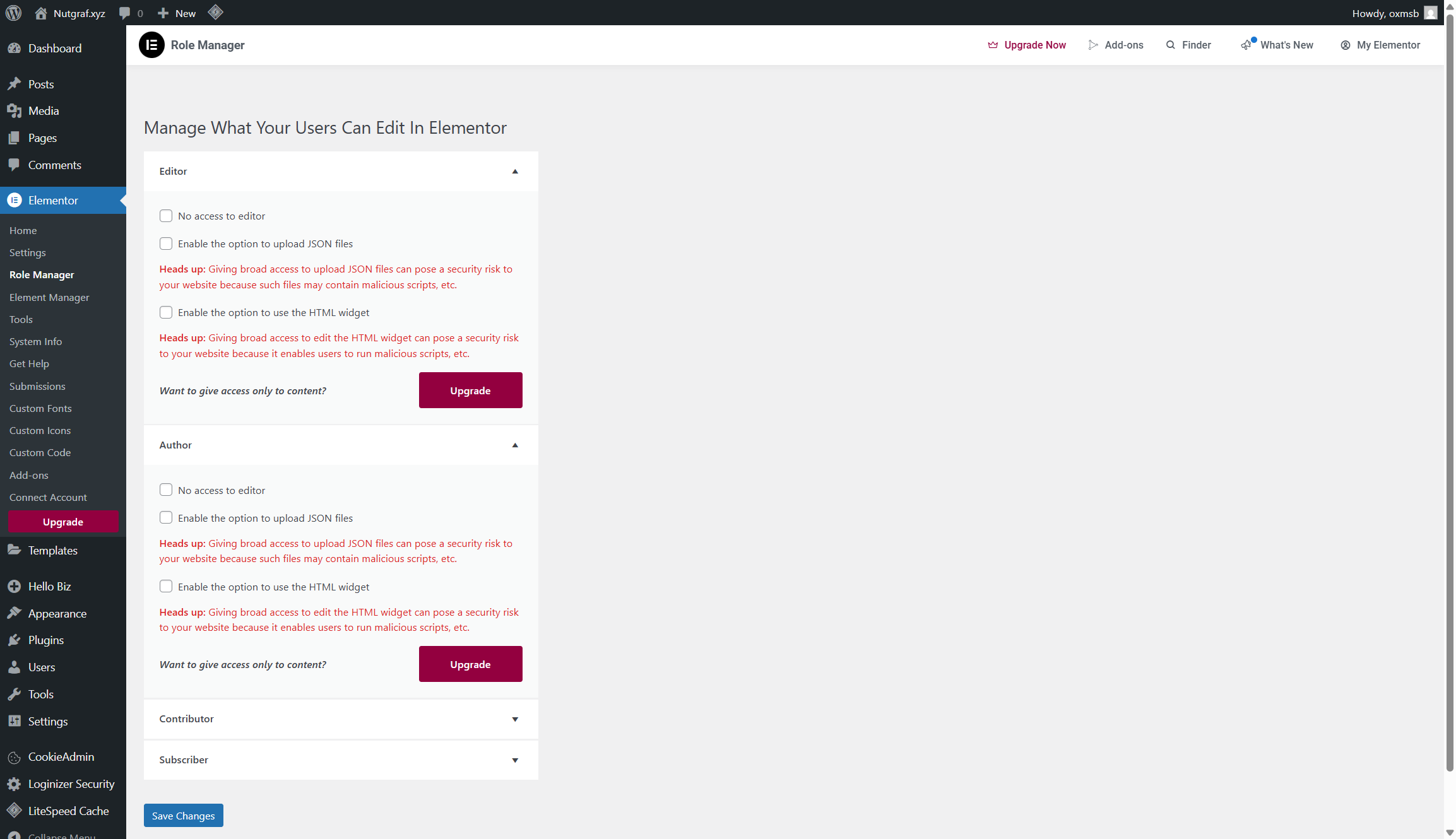Open the Role Manager menu item

tap(42, 274)
